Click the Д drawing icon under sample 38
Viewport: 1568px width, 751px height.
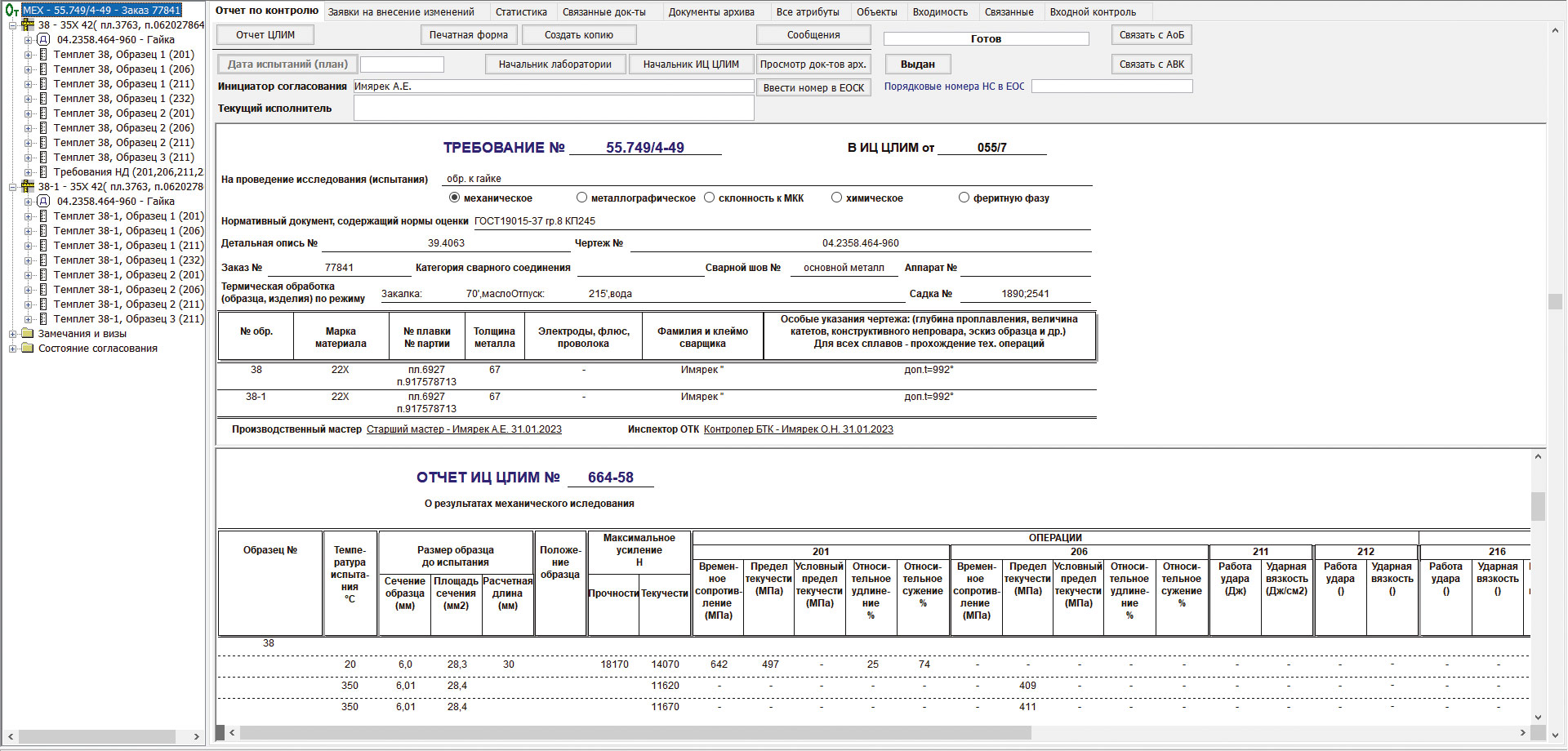click(43, 40)
